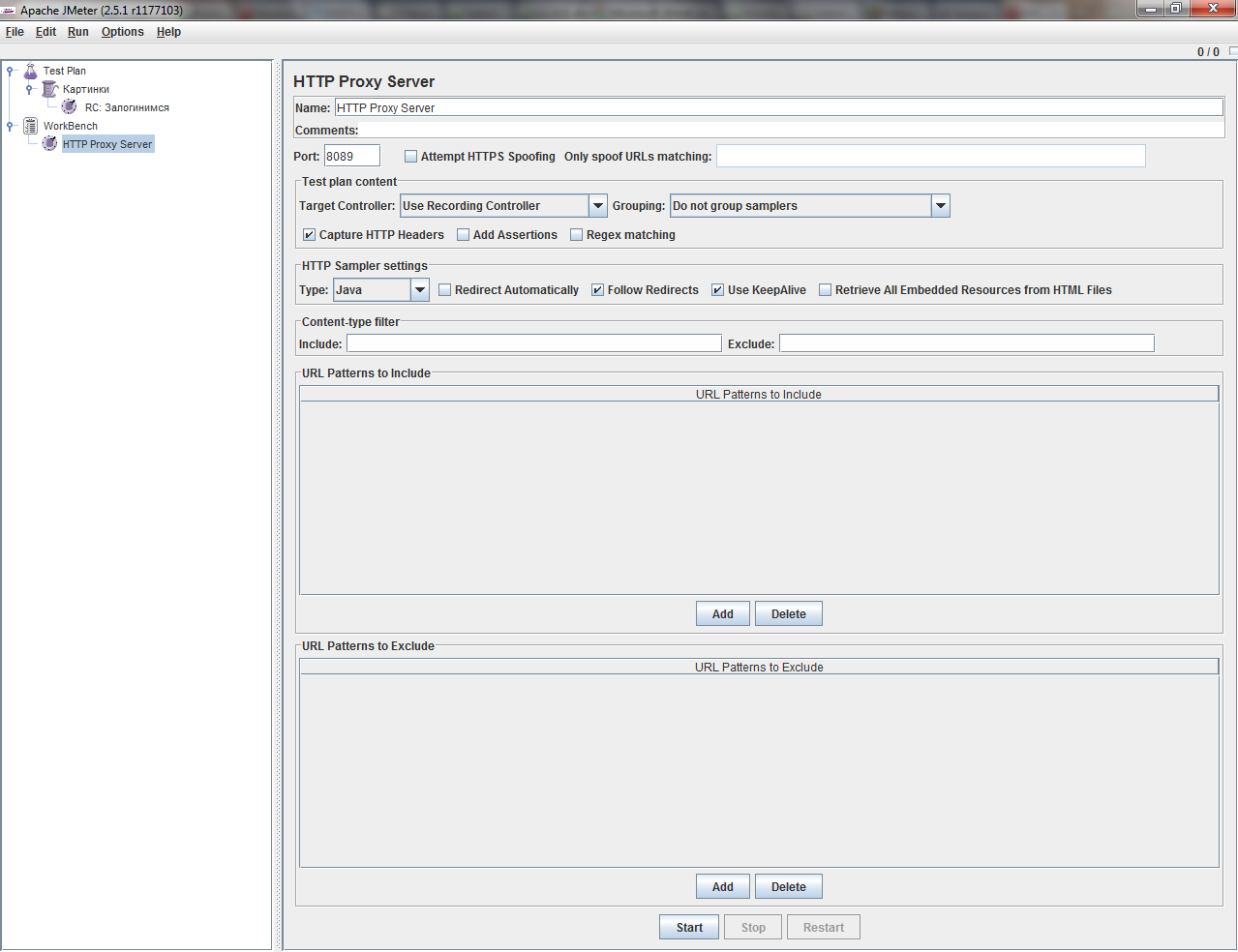Tick the Add Assertions checkbox
The height and width of the screenshot is (952, 1238).
coord(464,235)
